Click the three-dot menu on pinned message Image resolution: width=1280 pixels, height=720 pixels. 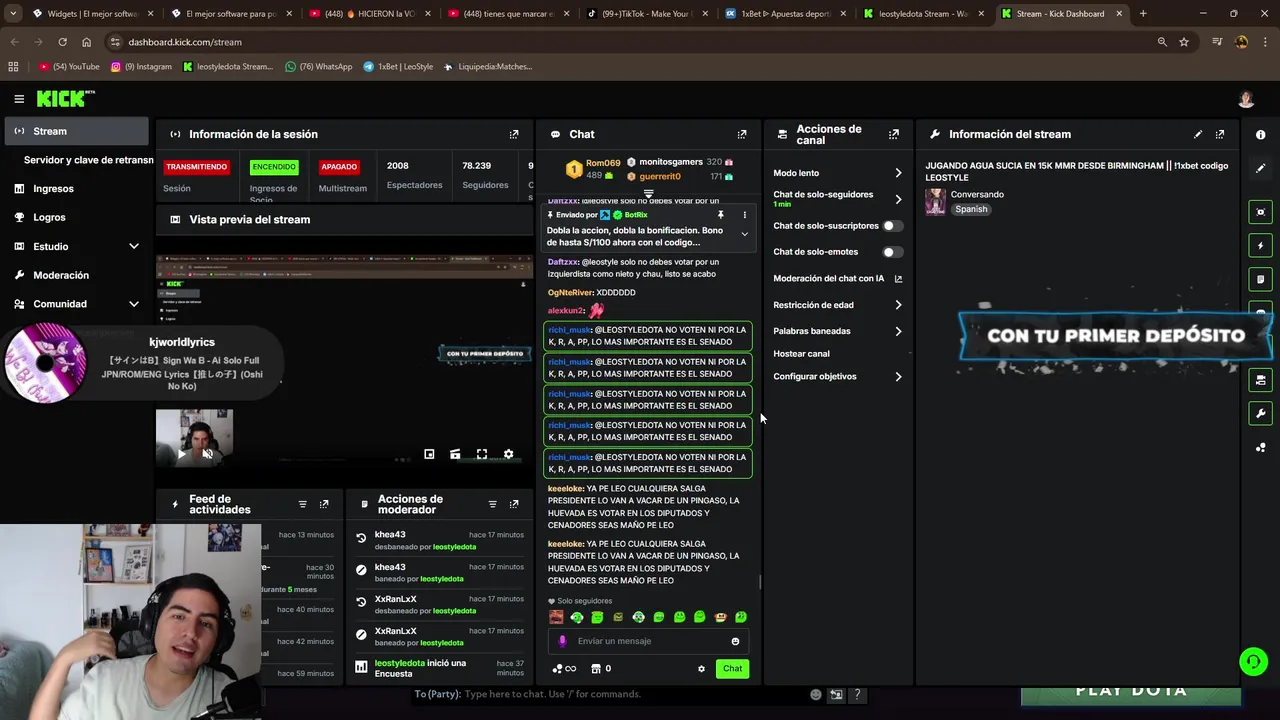pyautogui.click(x=744, y=215)
